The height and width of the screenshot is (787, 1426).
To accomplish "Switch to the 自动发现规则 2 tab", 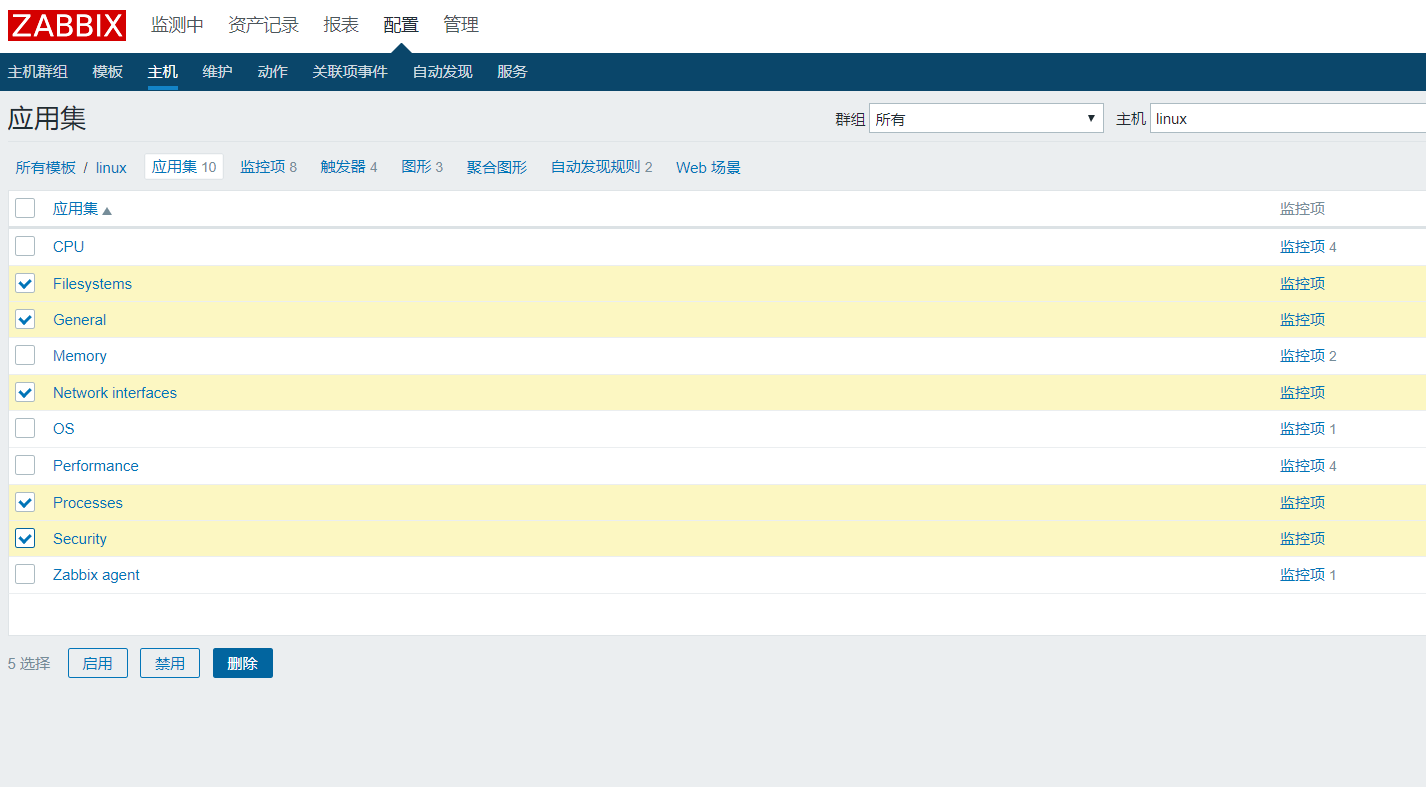I will (x=601, y=167).
